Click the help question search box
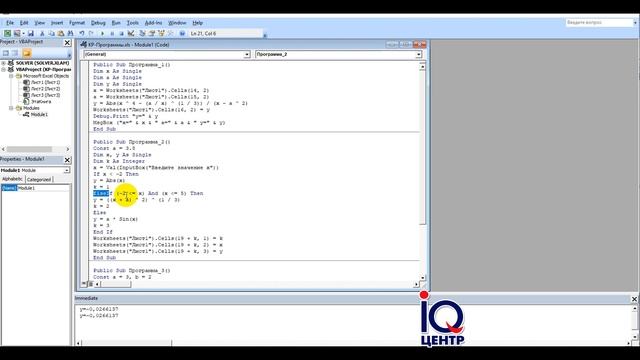This screenshot has width=640, height=360. (599, 23)
